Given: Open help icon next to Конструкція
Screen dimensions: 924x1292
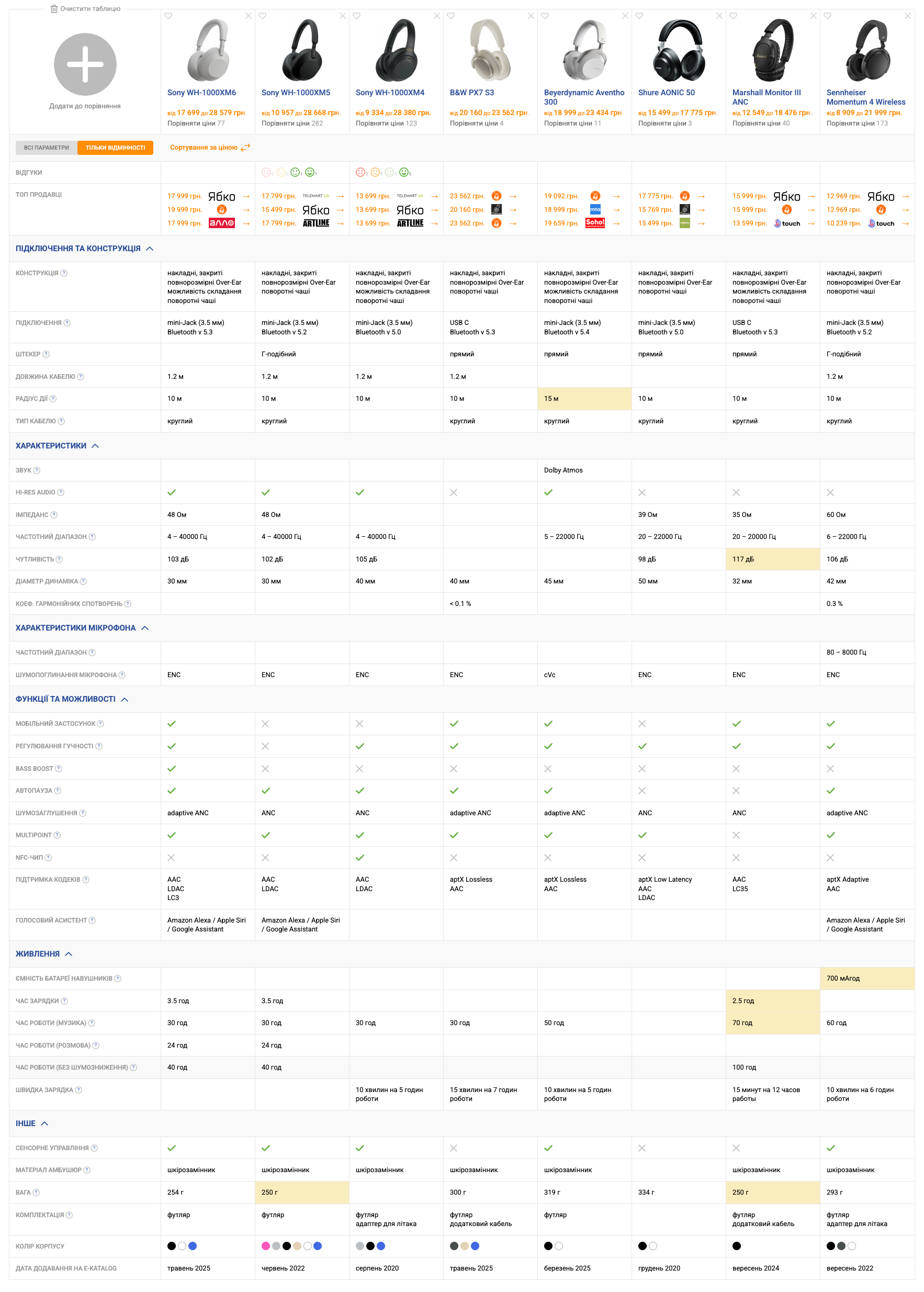Looking at the screenshot, I should click(64, 273).
